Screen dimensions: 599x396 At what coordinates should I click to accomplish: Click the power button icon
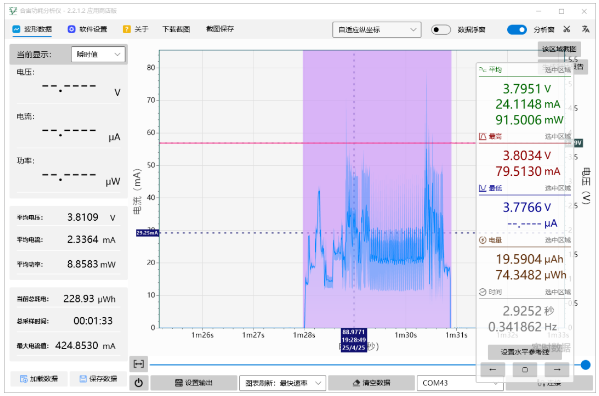139,383
